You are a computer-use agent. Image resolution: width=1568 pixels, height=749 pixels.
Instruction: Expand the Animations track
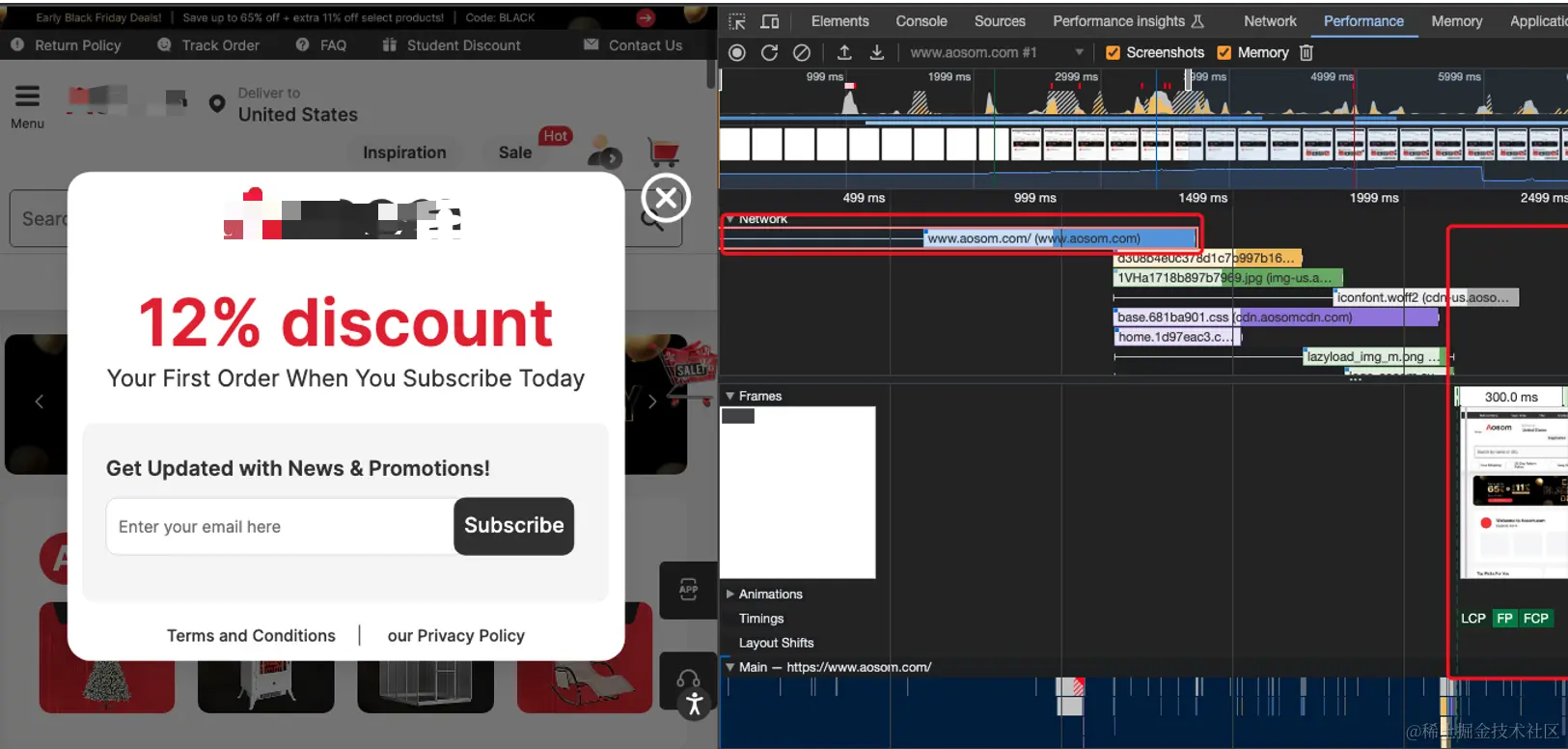point(730,595)
